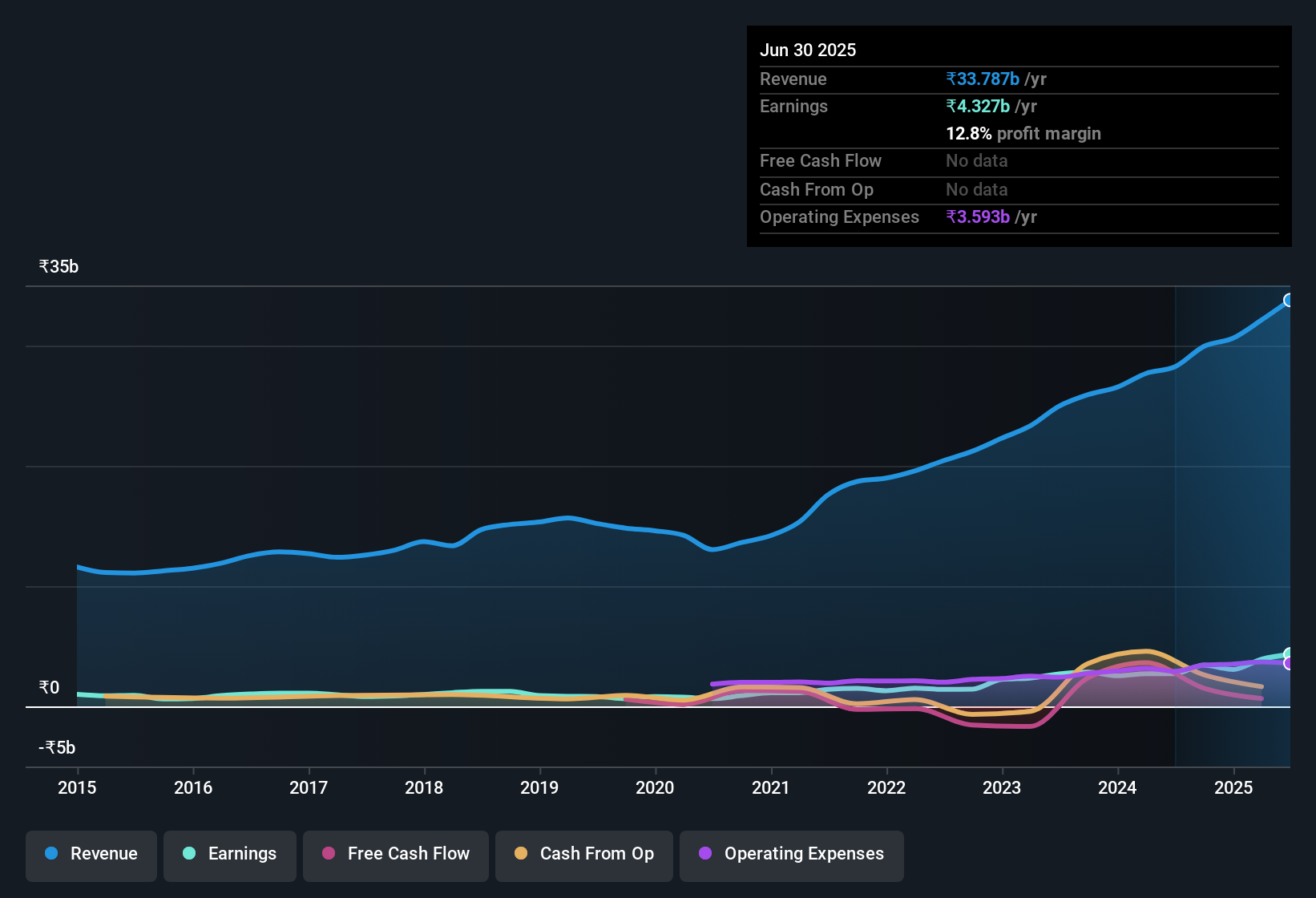
Task: Click the 2025 label on the x-axis
Action: click(x=1233, y=787)
